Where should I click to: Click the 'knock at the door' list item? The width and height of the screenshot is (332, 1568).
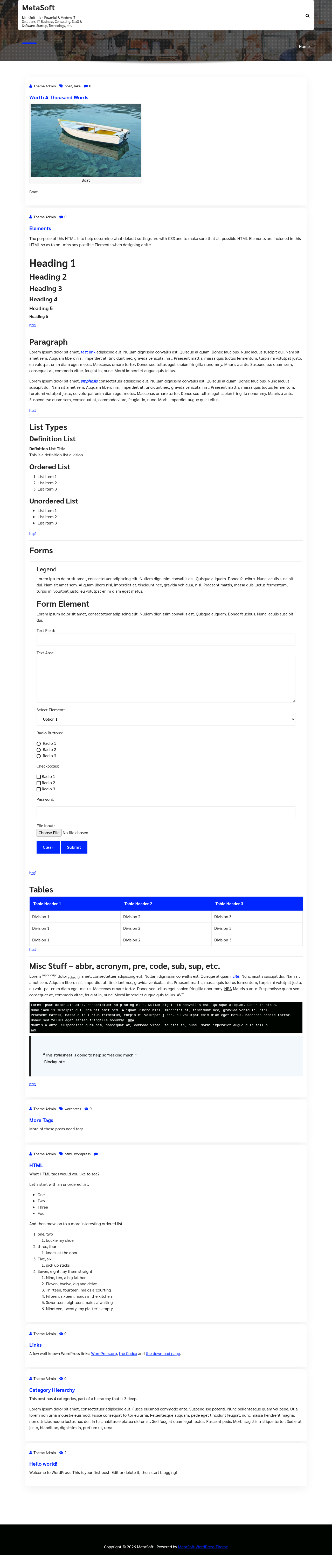(x=61, y=1253)
